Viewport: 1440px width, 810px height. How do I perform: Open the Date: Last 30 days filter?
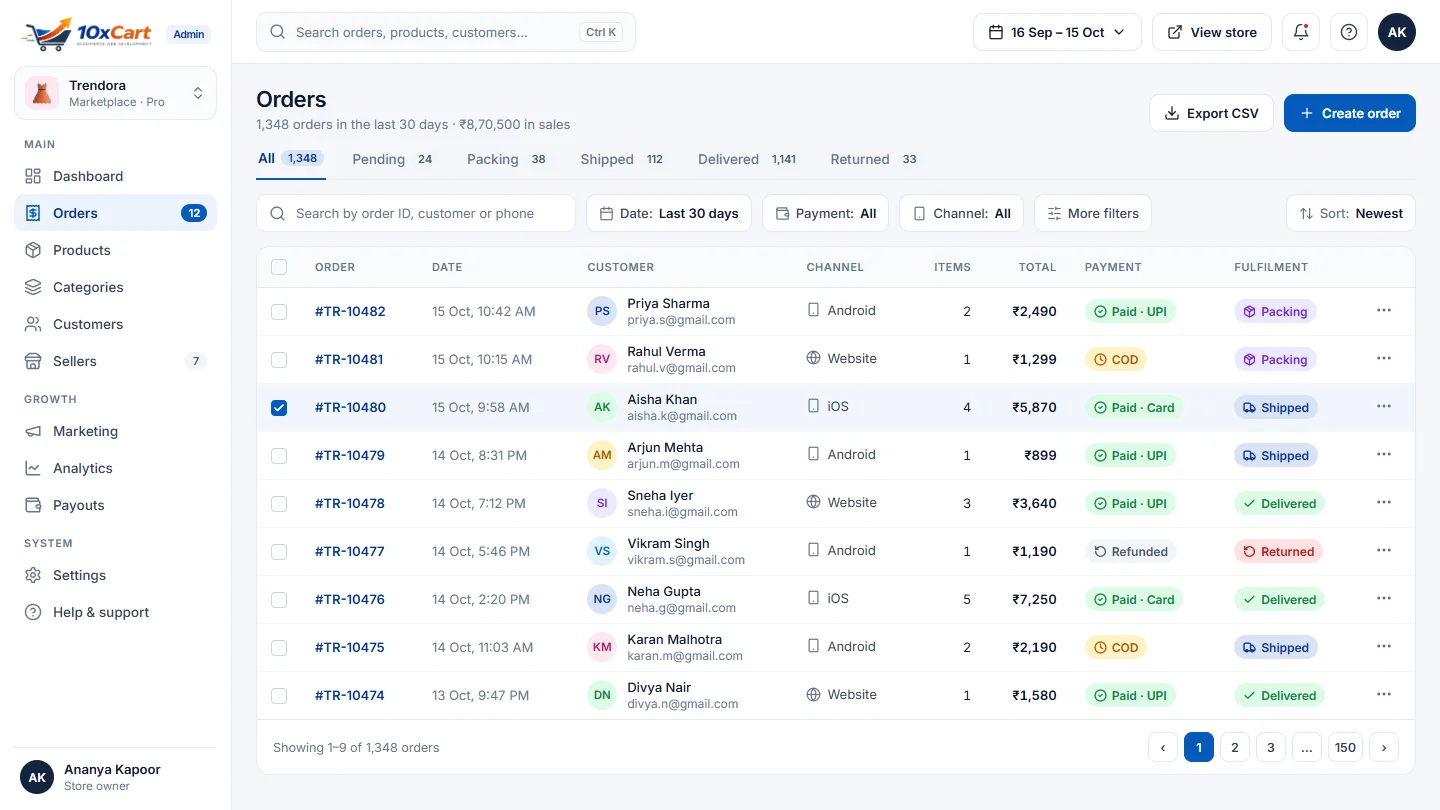pyautogui.click(x=669, y=213)
